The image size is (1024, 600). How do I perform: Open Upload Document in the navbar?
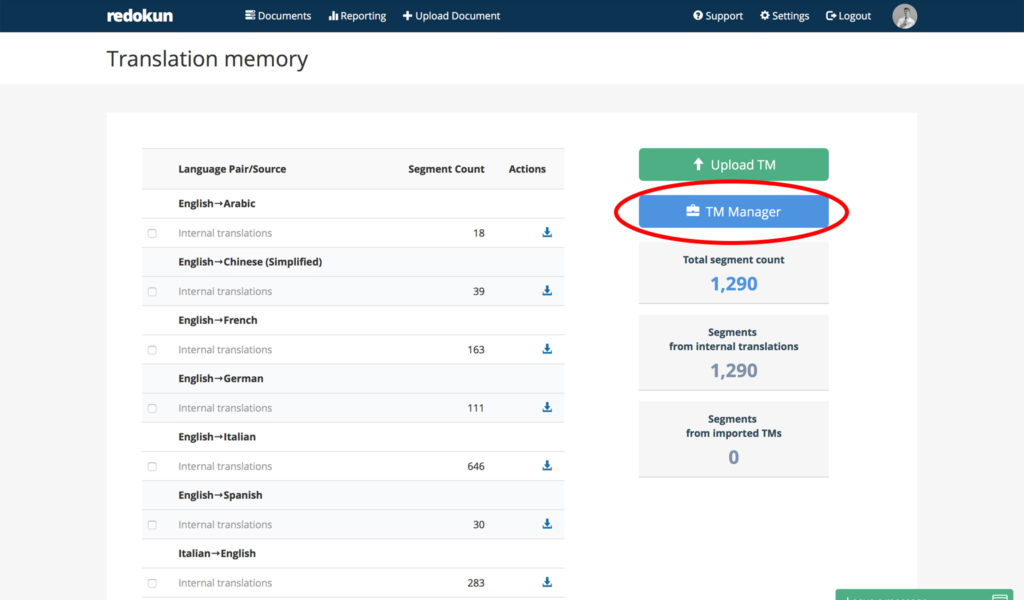pos(451,16)
